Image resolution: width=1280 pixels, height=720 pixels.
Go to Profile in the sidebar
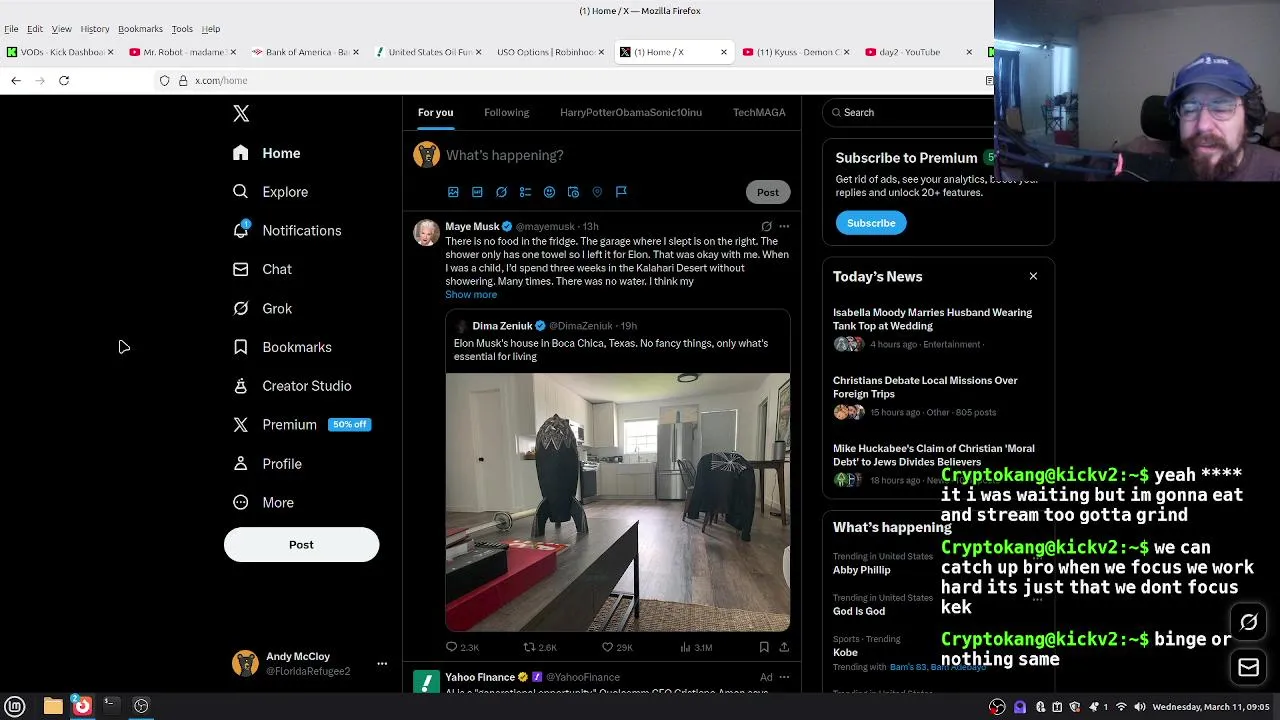point(267,464)
